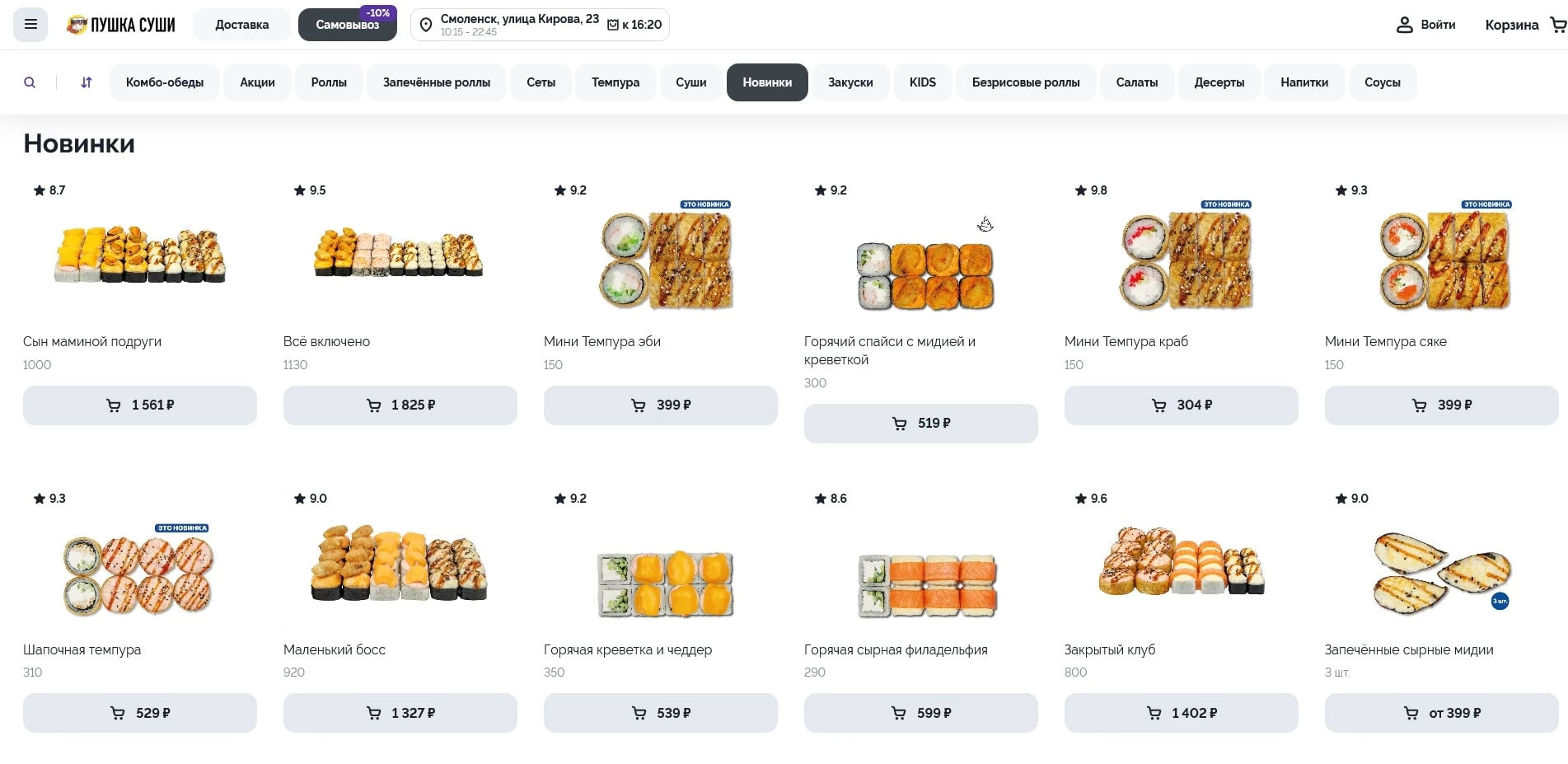This screenshot has width=1568, height=764.
Task: Click the sort arrows icon
Action: coord(87,82)
